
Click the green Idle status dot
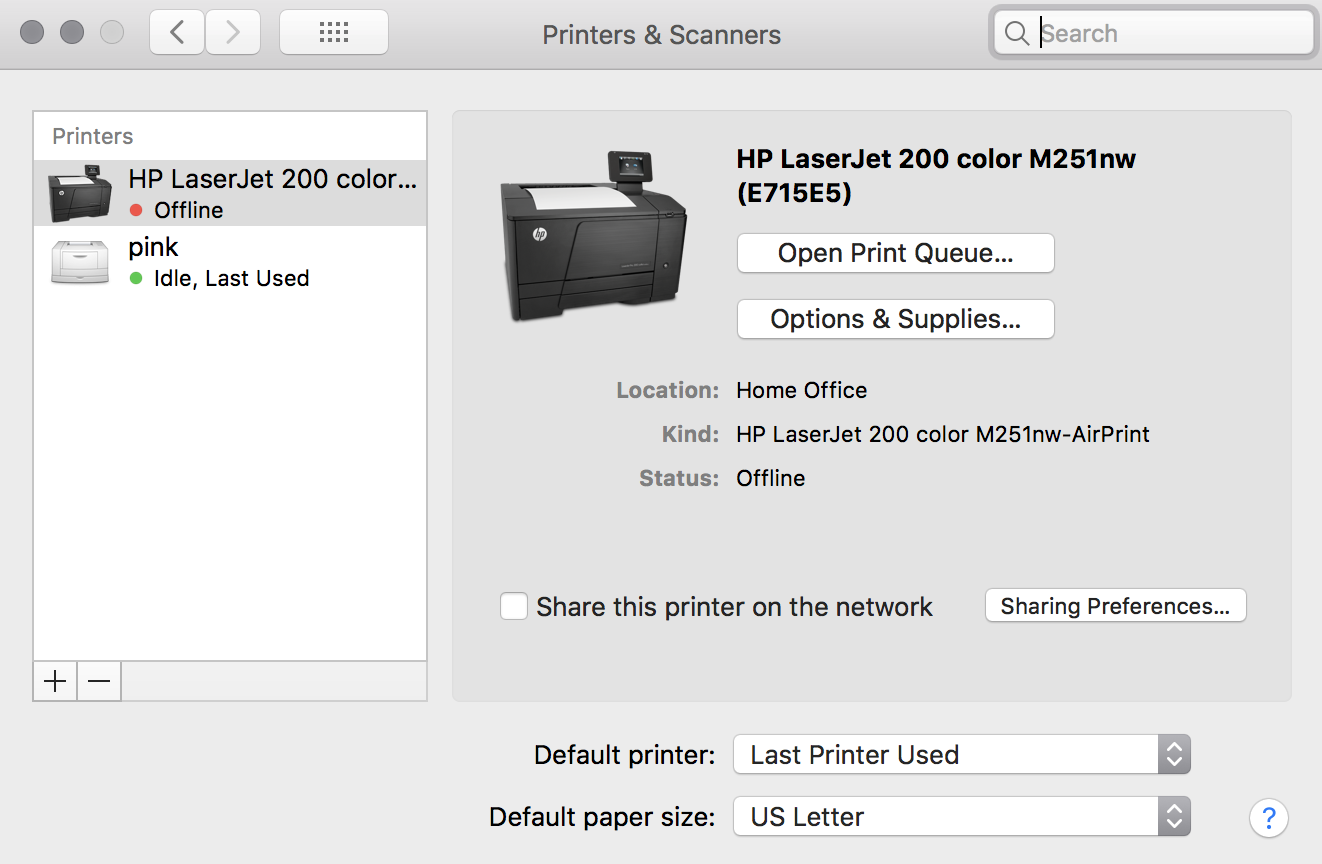137,279
